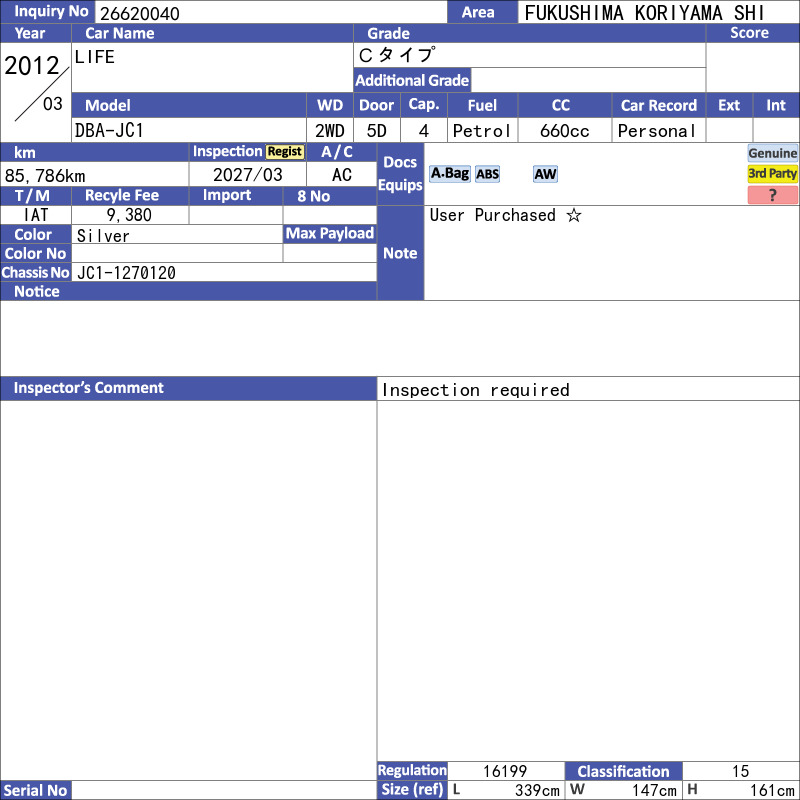This screenshot has height=800, width=800.
Task: Click the red question mark tag
Action: [772, 195]
